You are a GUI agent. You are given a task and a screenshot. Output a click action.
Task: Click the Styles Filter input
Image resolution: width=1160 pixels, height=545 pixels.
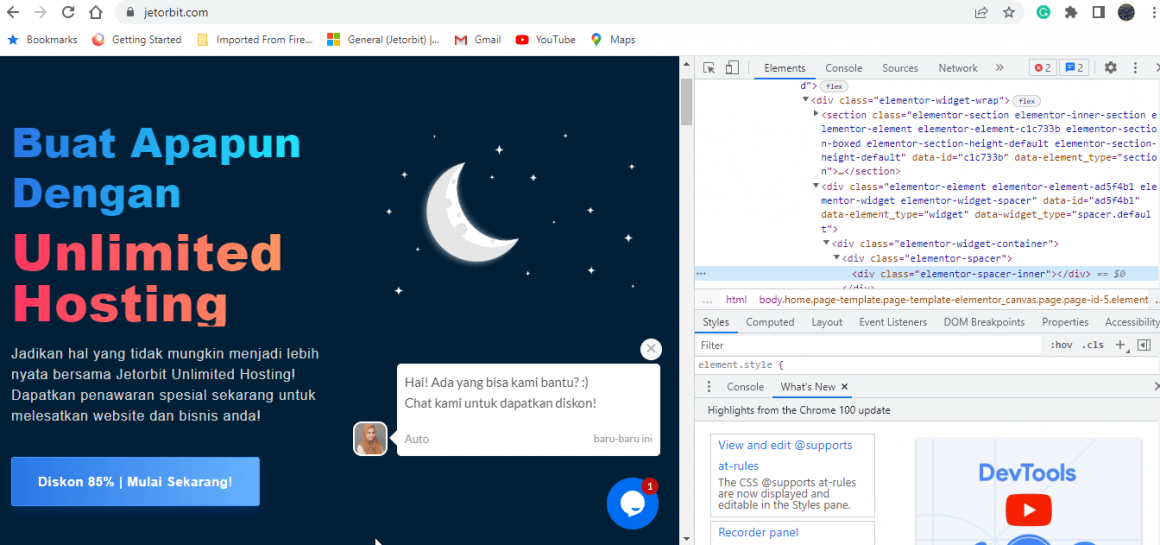pos(869,345)
